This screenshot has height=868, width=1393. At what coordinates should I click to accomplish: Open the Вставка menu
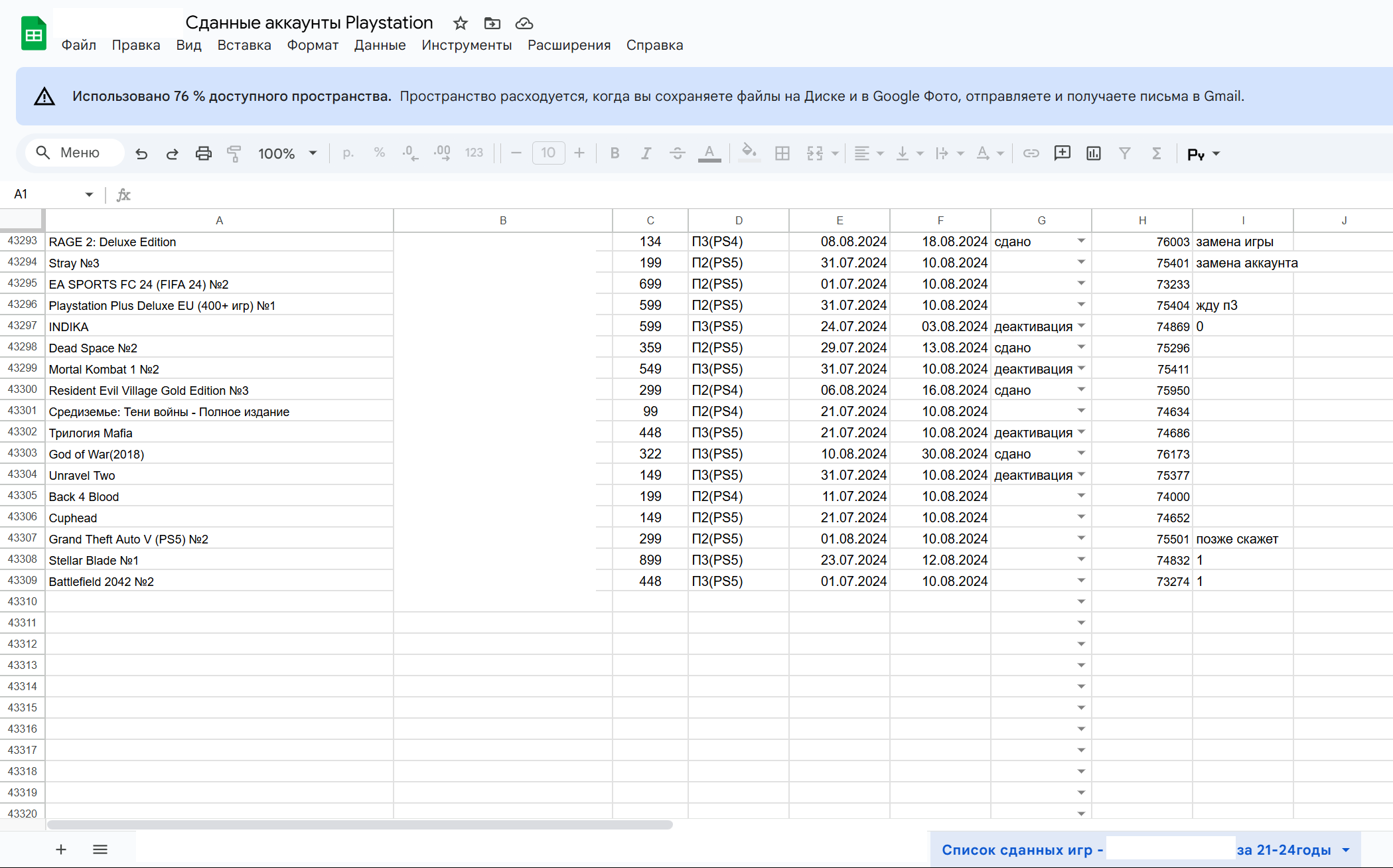244,45
